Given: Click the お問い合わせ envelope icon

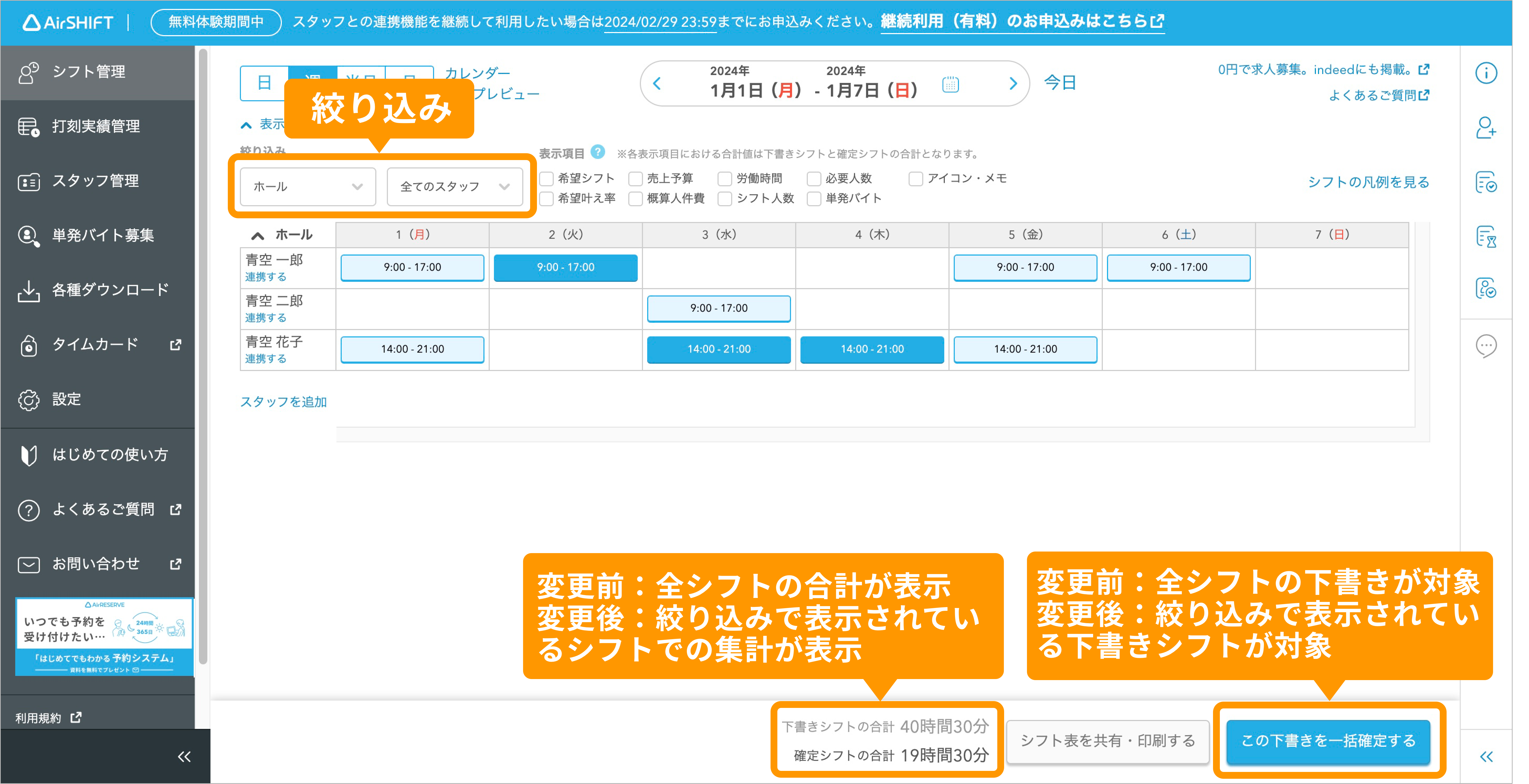Looking at the screenshot, I should point(29,564).
